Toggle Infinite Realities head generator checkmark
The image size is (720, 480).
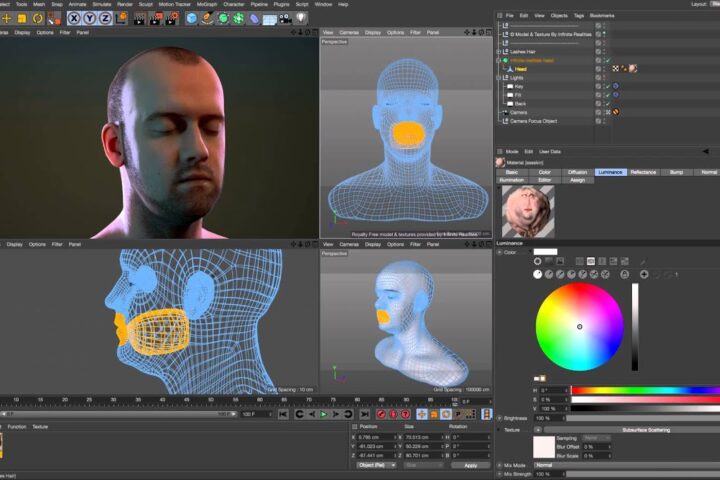pos(608,61)
